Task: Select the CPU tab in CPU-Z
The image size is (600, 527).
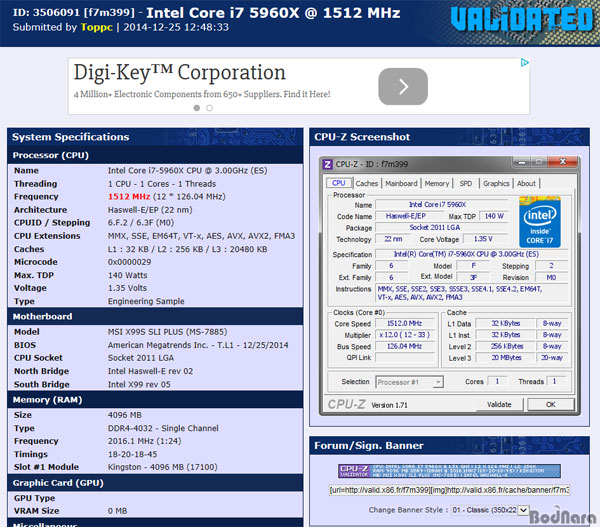Action: tap(339, 183)
